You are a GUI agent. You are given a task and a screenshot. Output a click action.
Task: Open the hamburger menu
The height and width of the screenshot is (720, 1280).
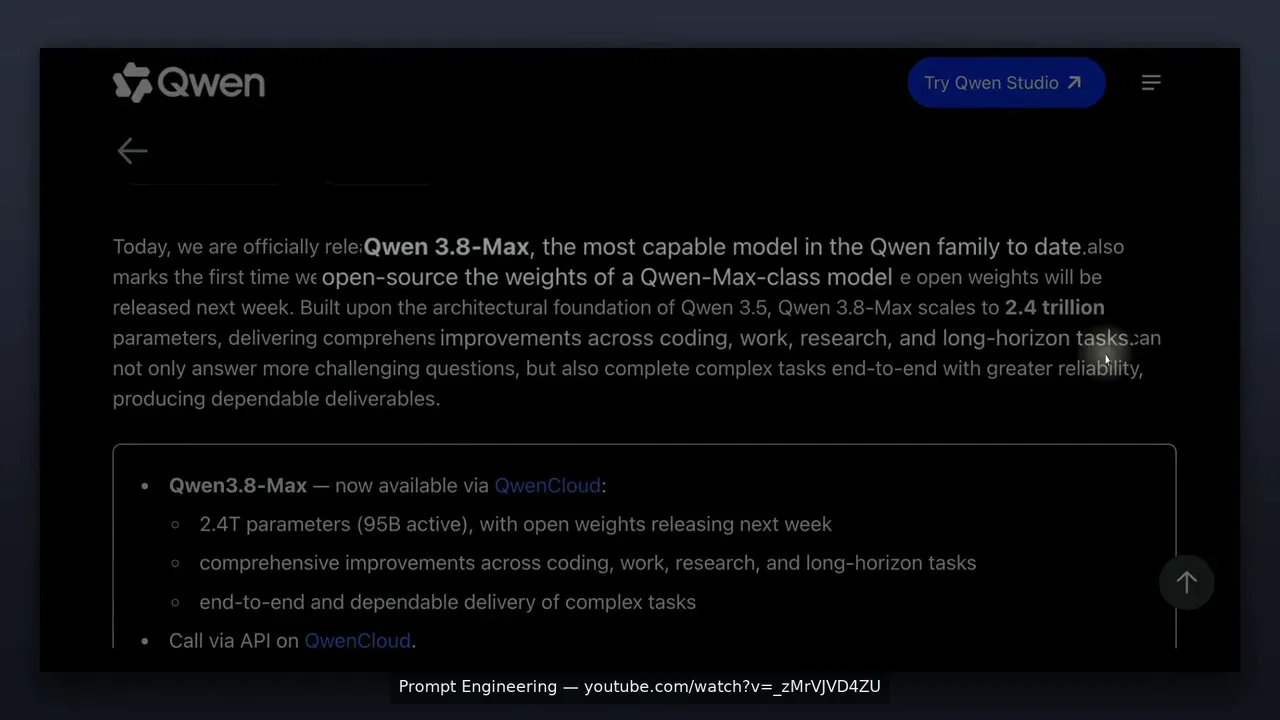coord(1151,83)
